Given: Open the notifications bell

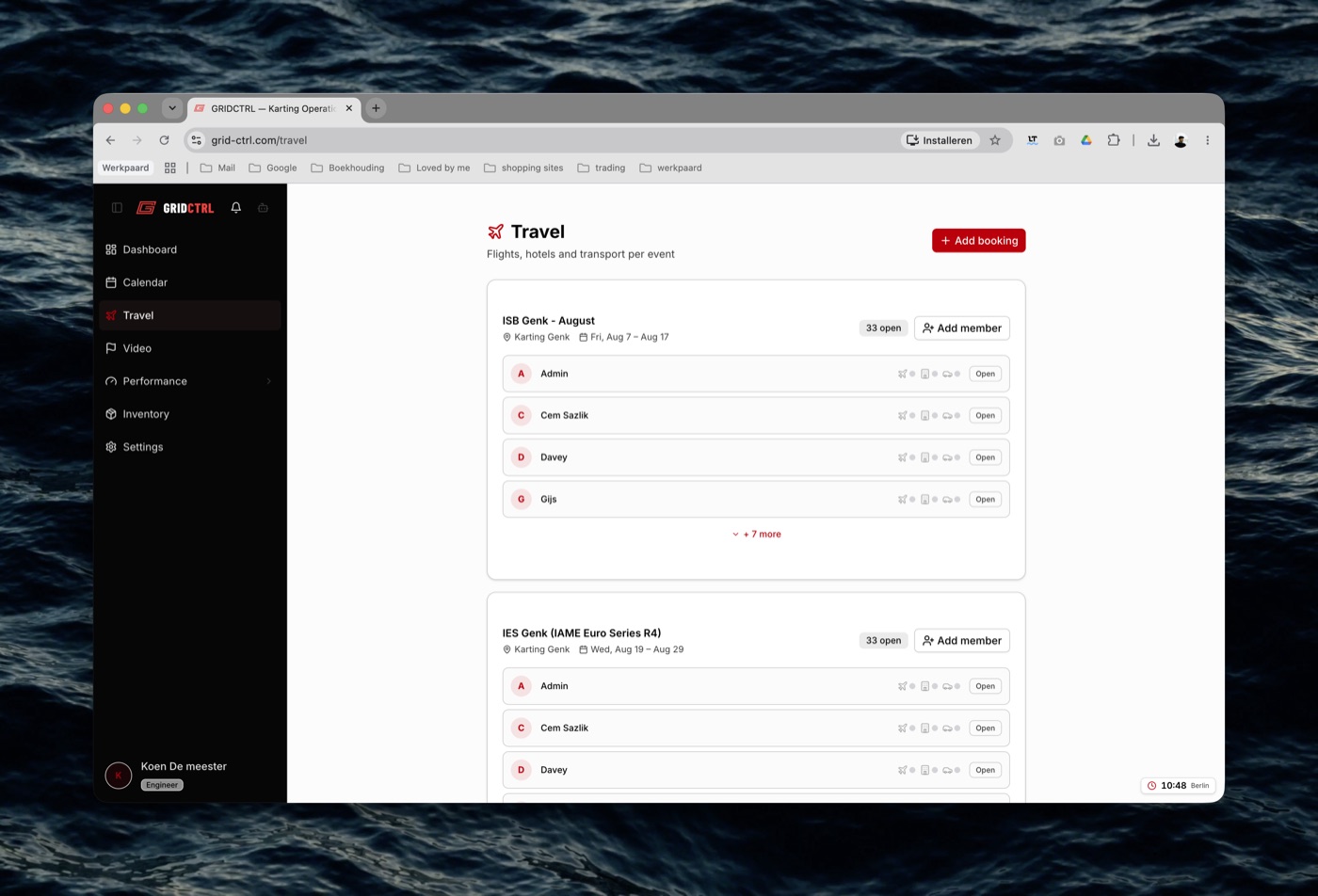Looking at the screenshot, I should (236, 208).
